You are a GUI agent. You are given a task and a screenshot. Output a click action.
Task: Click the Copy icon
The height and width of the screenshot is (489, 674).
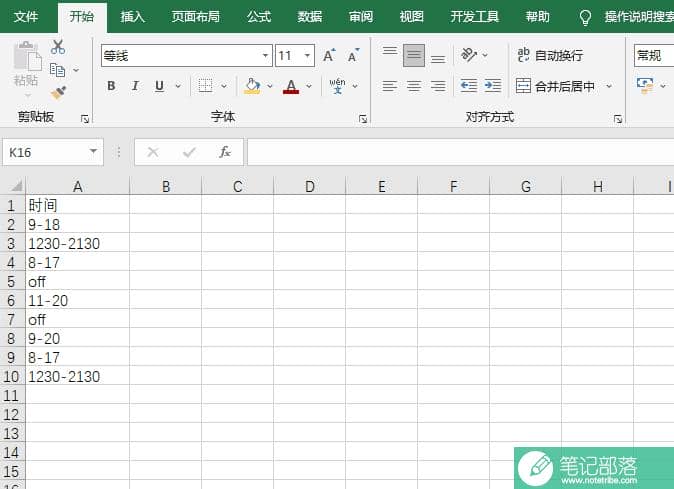pyautogui.click(x=57, y=70)
